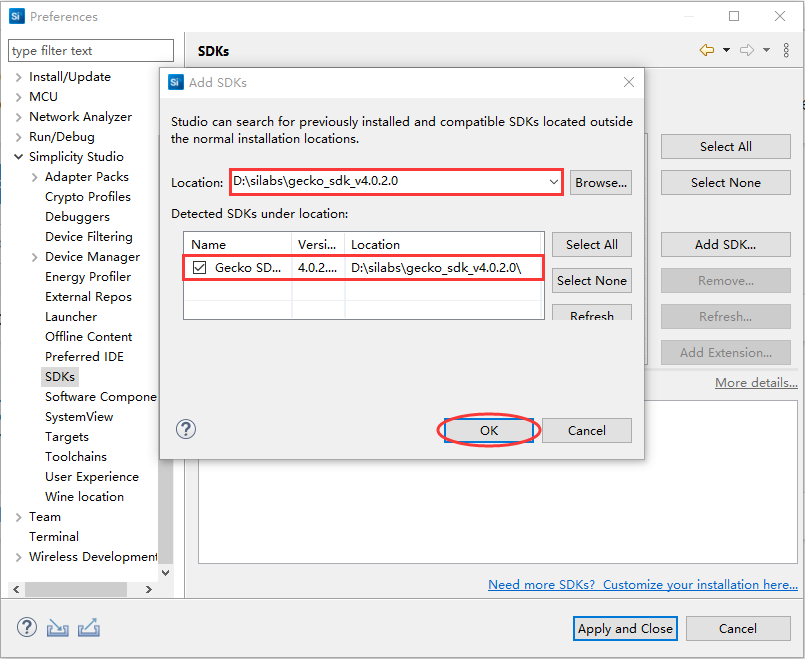Expand the Run/Debug tree node
The height and width of the screenshot is (659, 805).
click(x=18, y=137)
